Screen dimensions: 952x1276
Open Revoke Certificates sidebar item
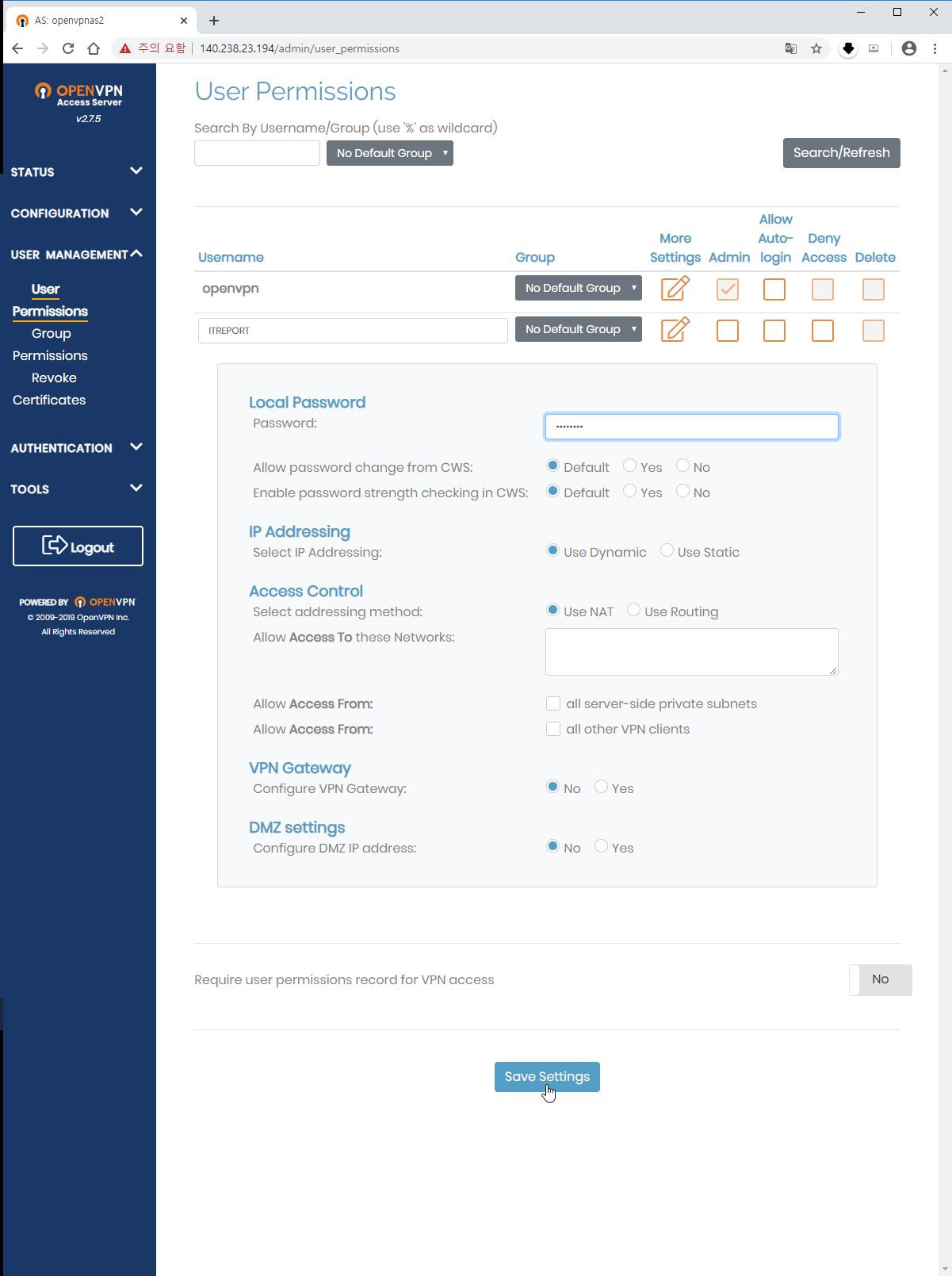49,389
